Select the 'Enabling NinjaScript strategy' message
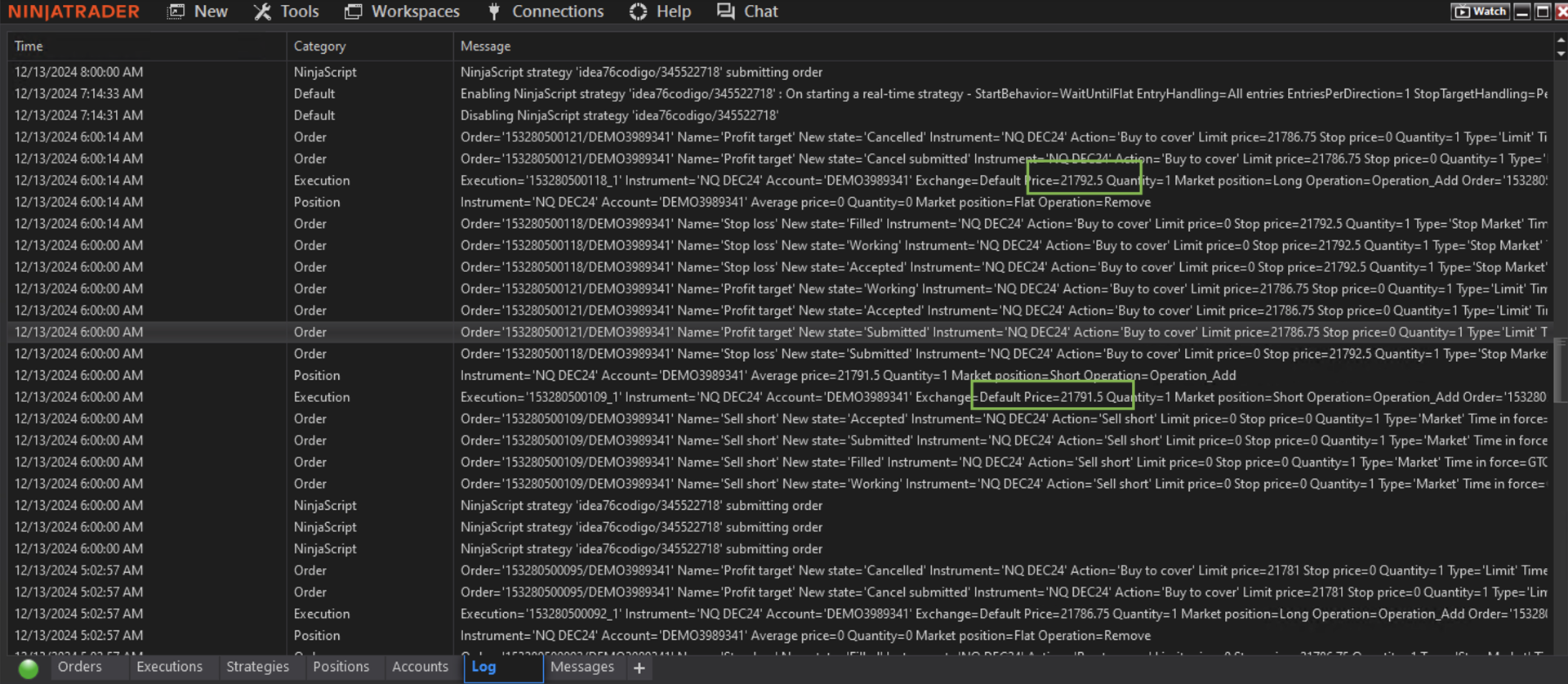Screen dimensions: 1568x684 coord(1003,94)
